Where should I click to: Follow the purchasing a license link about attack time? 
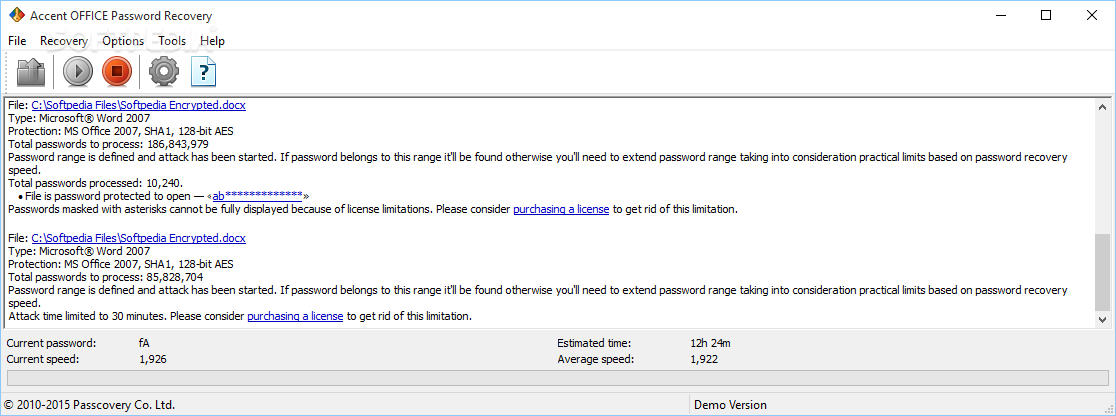(x=295, y=316)
